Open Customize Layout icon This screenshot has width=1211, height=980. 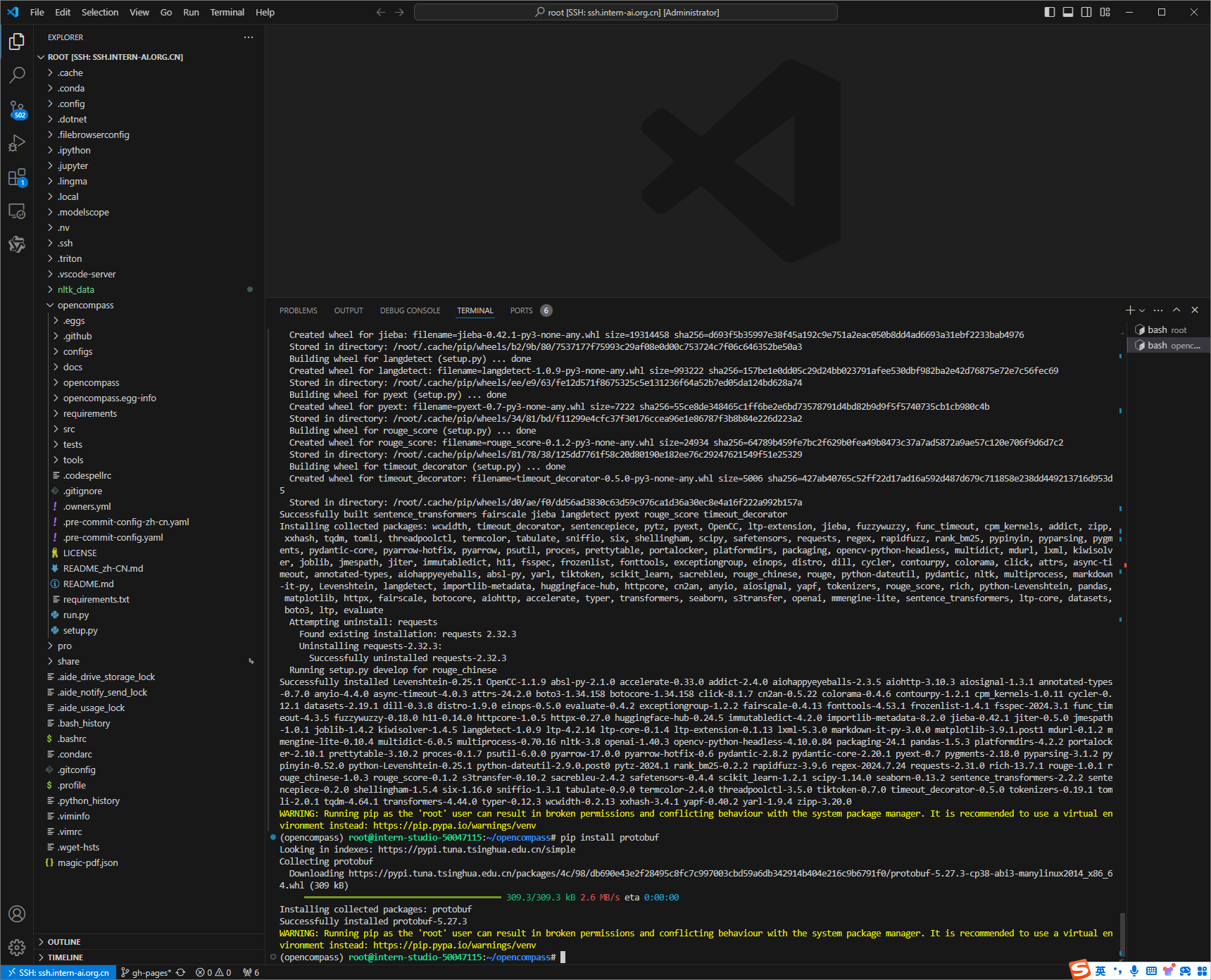point(1105,12)
